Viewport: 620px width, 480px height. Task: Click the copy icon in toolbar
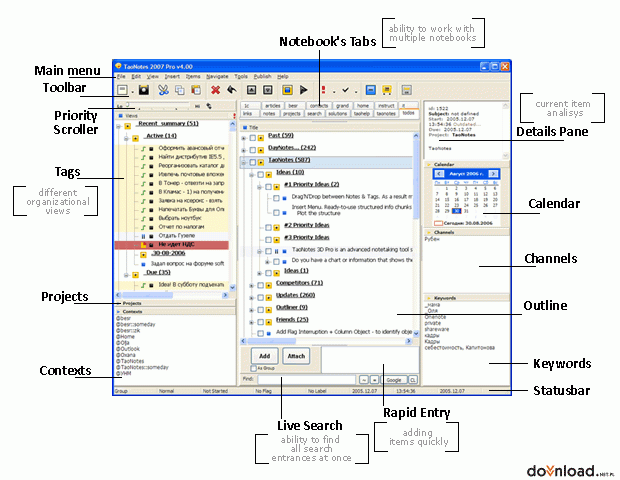(180, 90)
